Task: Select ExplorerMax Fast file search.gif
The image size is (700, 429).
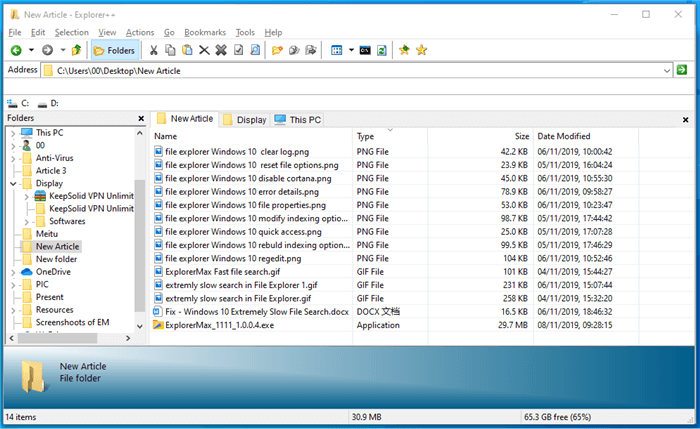Action: coord(223,271)
